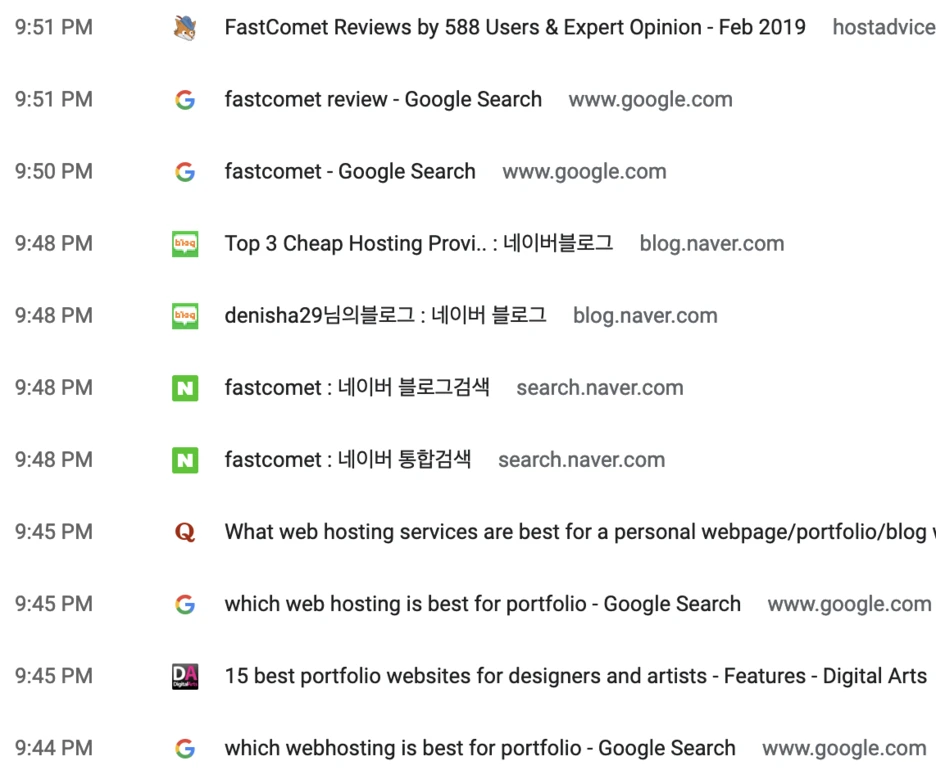Click the Google icon beside fastcomet review search
936x770 pixels.
tap(185, 99)
